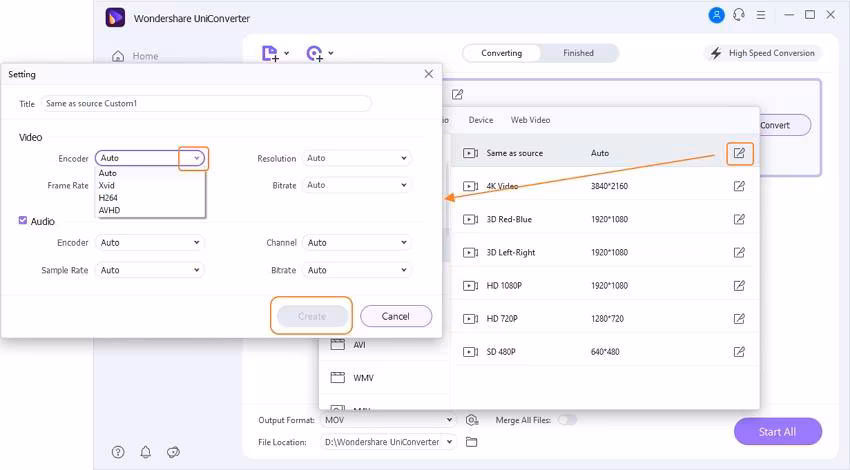This screenshot has height=470, width=850.
Task: Open the help question mark icon
Action: coord(118,452)
